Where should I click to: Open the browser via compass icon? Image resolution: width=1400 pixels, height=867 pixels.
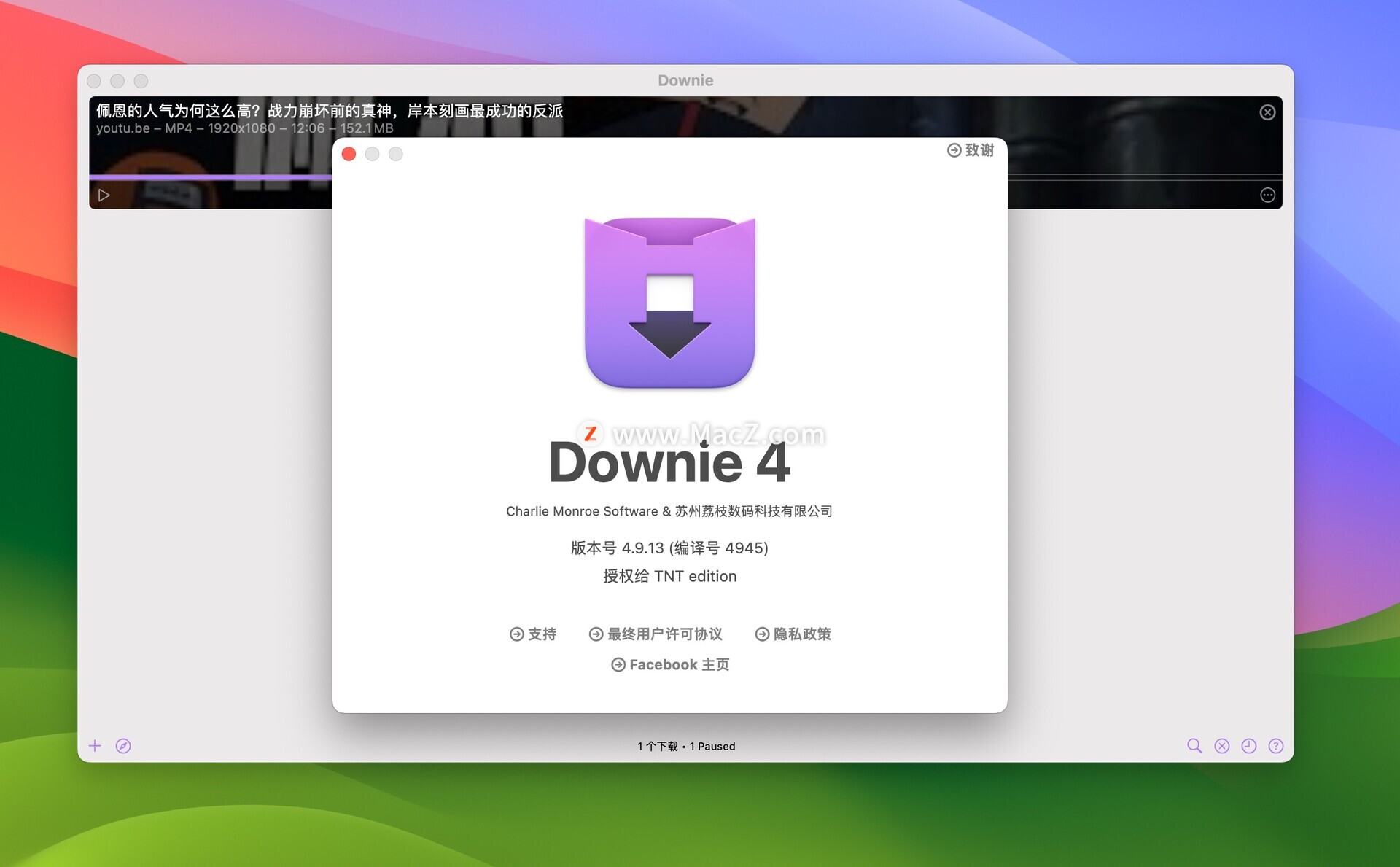(123, 745)
